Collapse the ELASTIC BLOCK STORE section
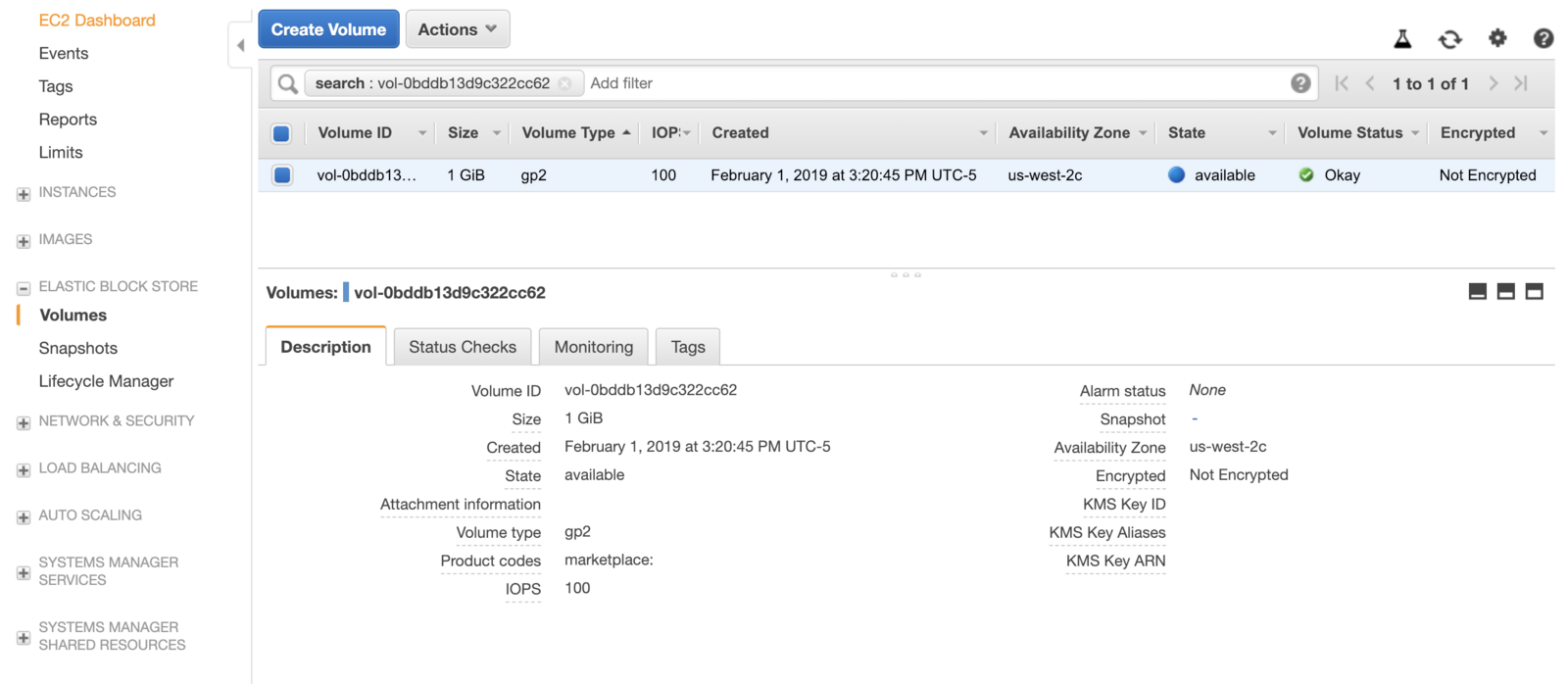Image resolution: width=1568 pixels, height=684 pixels. click(24, 288)
